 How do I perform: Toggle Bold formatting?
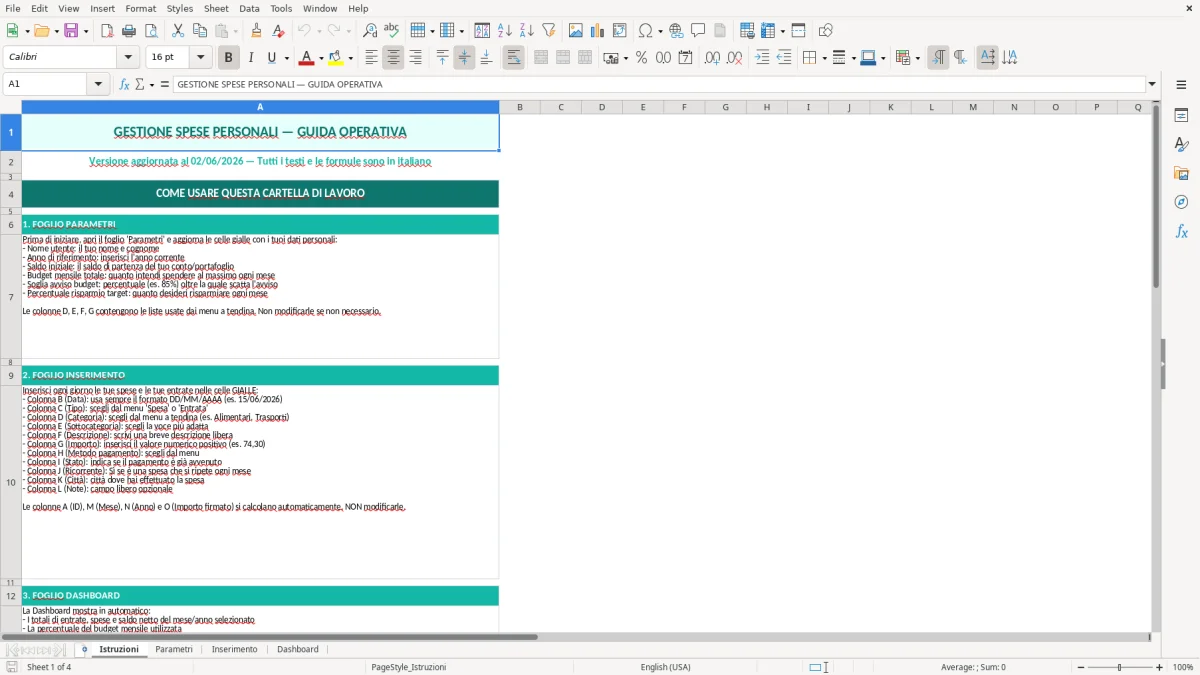click(228, 58)
